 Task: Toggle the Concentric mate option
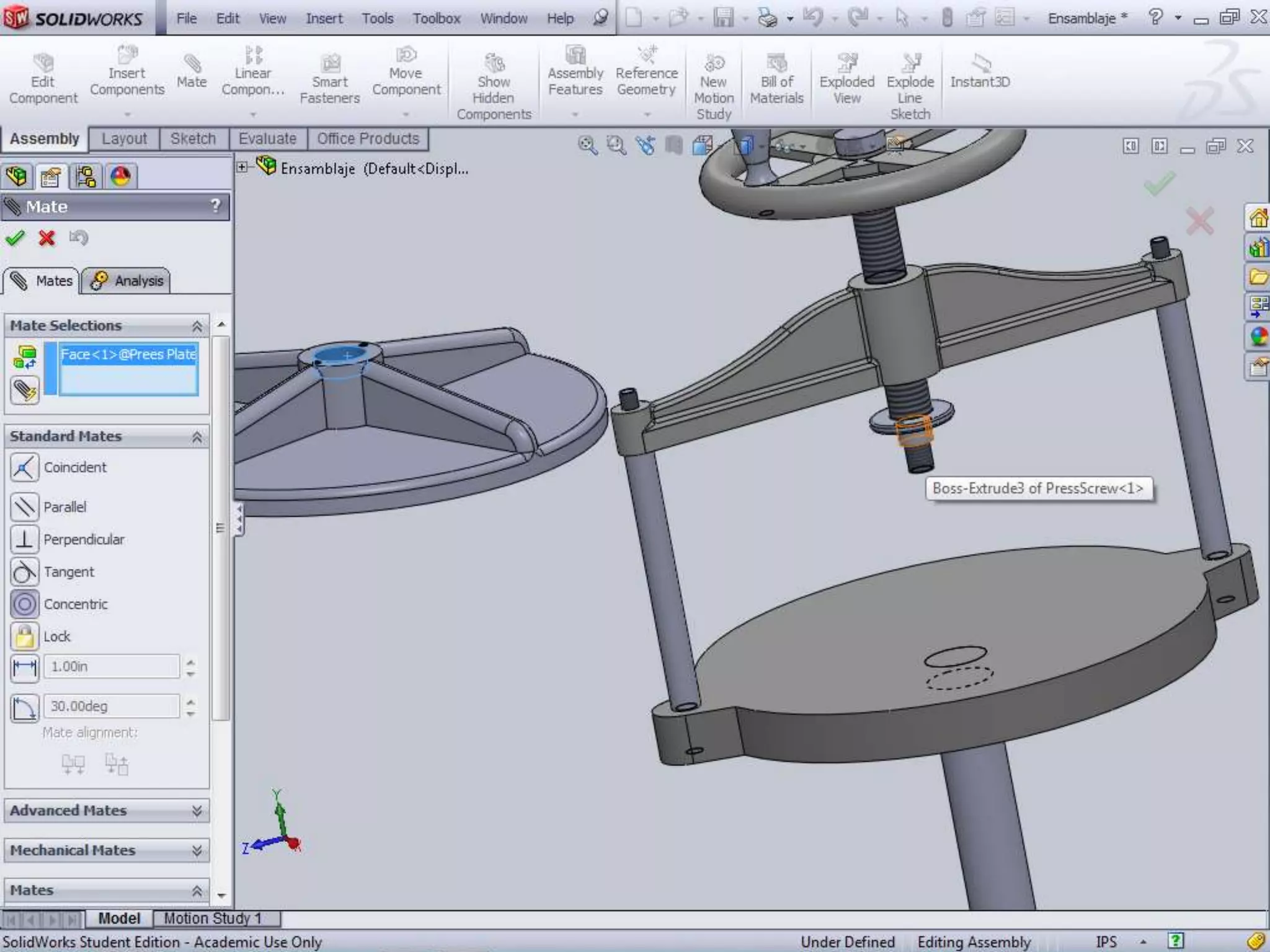click(x=24, y=604)
